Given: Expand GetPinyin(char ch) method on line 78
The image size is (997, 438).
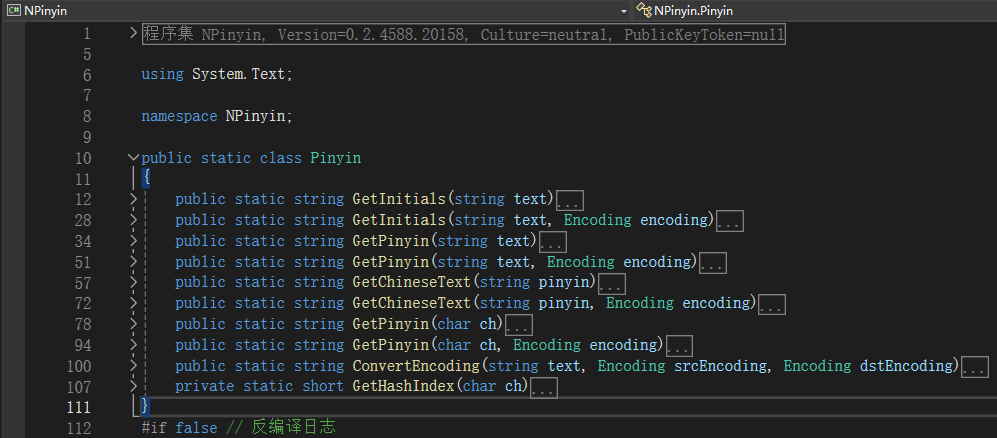Looking at the screenshot, I should 134,324.
